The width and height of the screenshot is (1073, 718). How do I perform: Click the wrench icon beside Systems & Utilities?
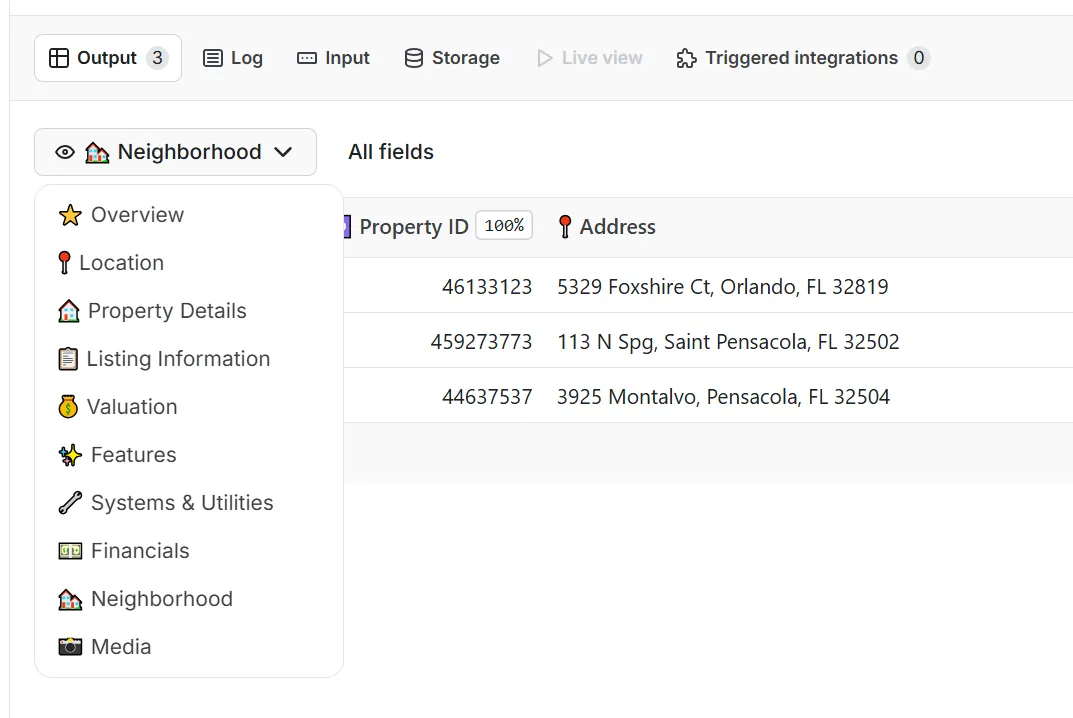tap(68, 502)
